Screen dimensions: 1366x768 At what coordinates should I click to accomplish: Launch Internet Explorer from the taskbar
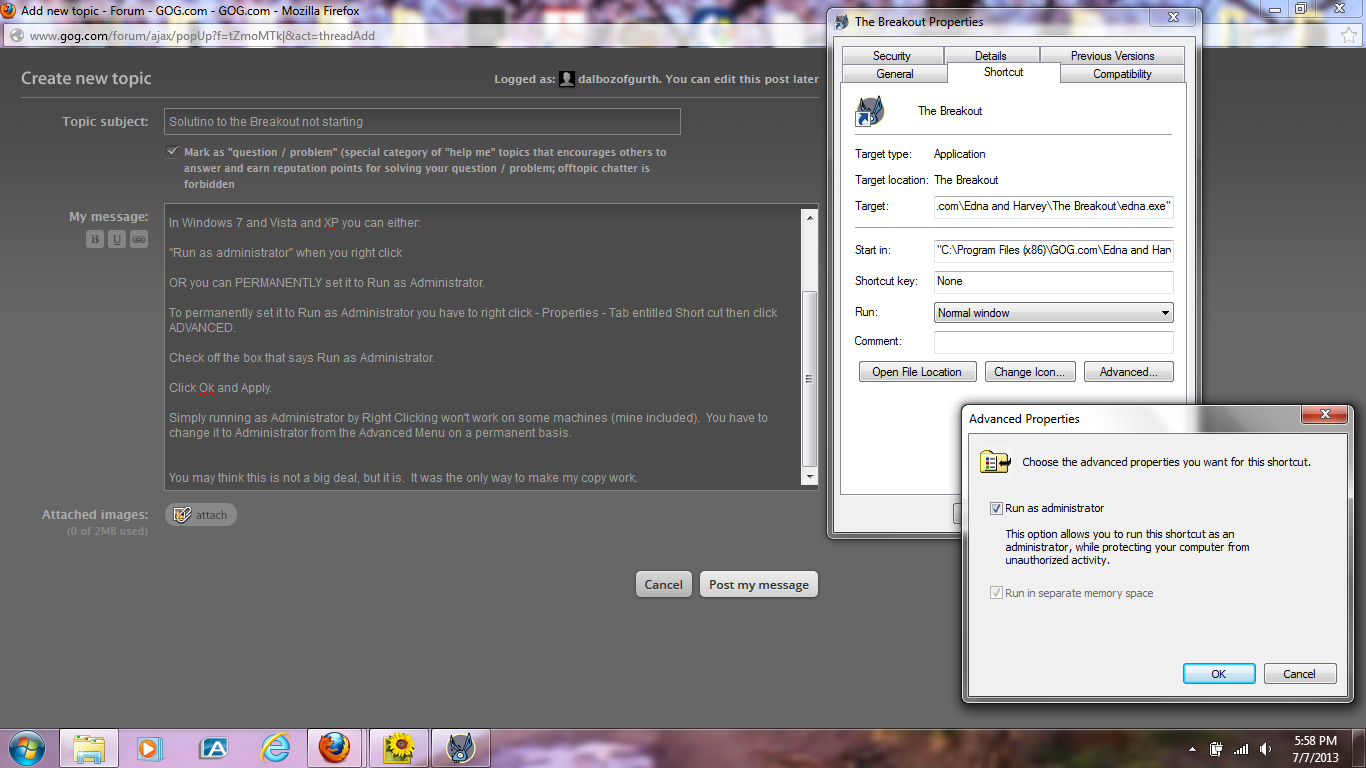(x=275, y=748)
